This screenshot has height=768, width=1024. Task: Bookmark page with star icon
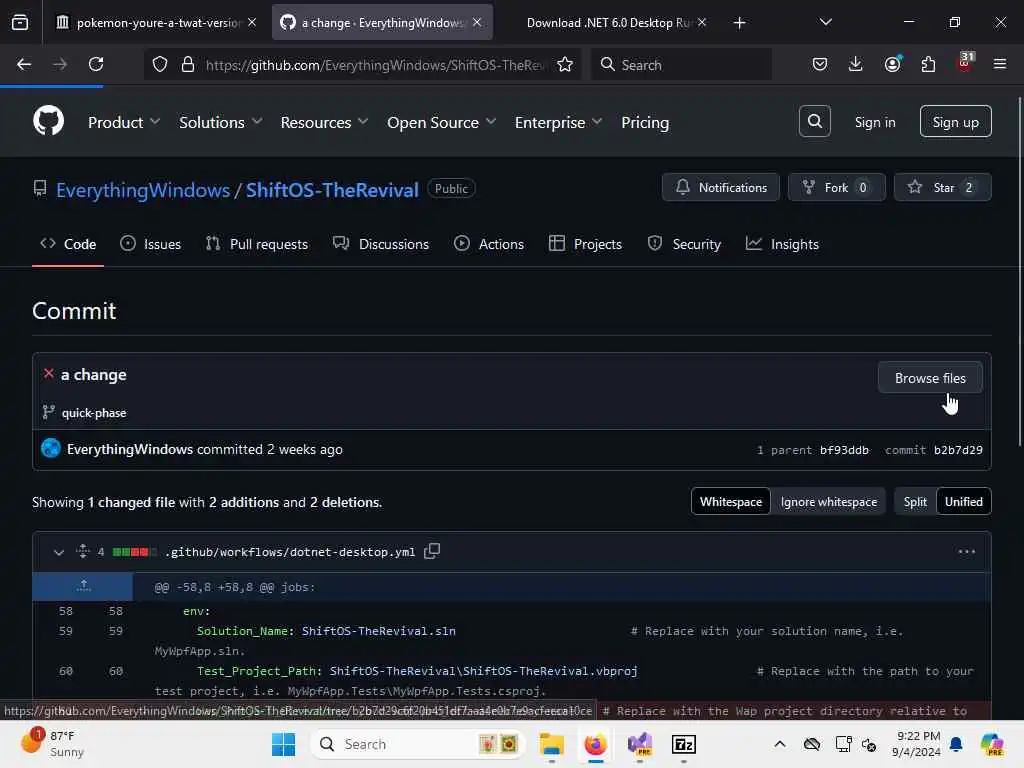[x=565, y=64]
